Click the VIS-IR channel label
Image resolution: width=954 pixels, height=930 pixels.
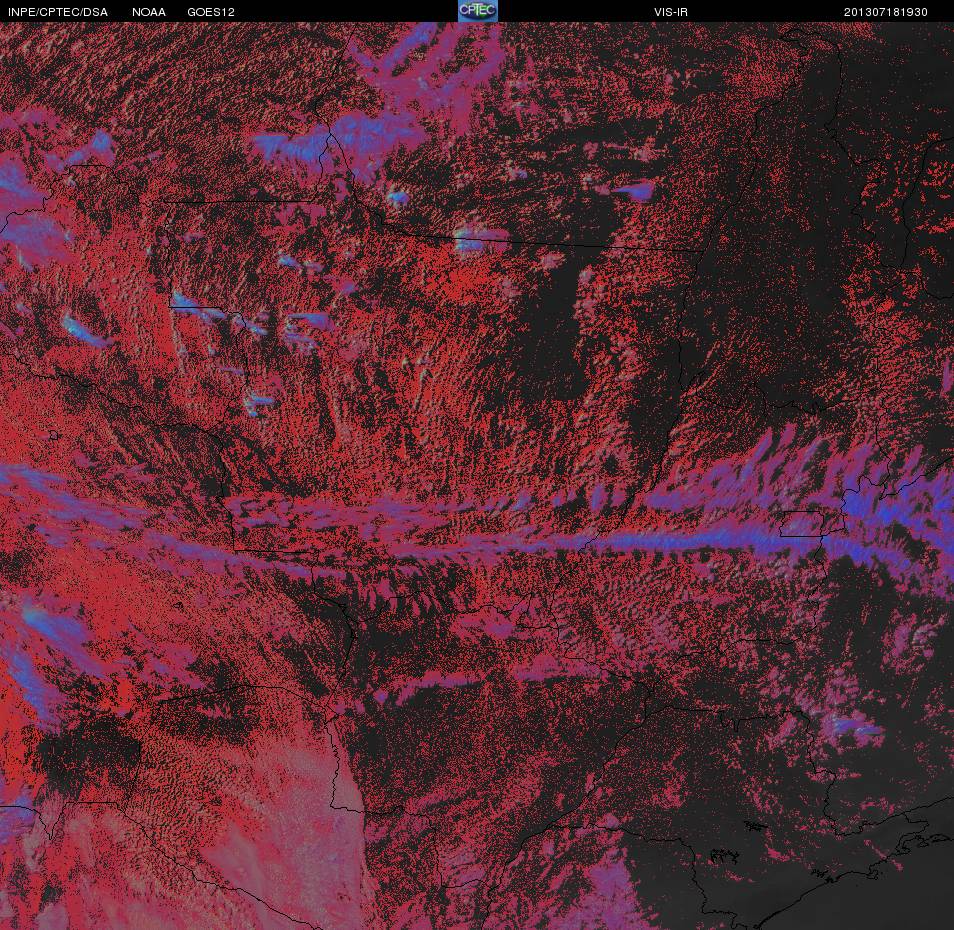point(670,12)
